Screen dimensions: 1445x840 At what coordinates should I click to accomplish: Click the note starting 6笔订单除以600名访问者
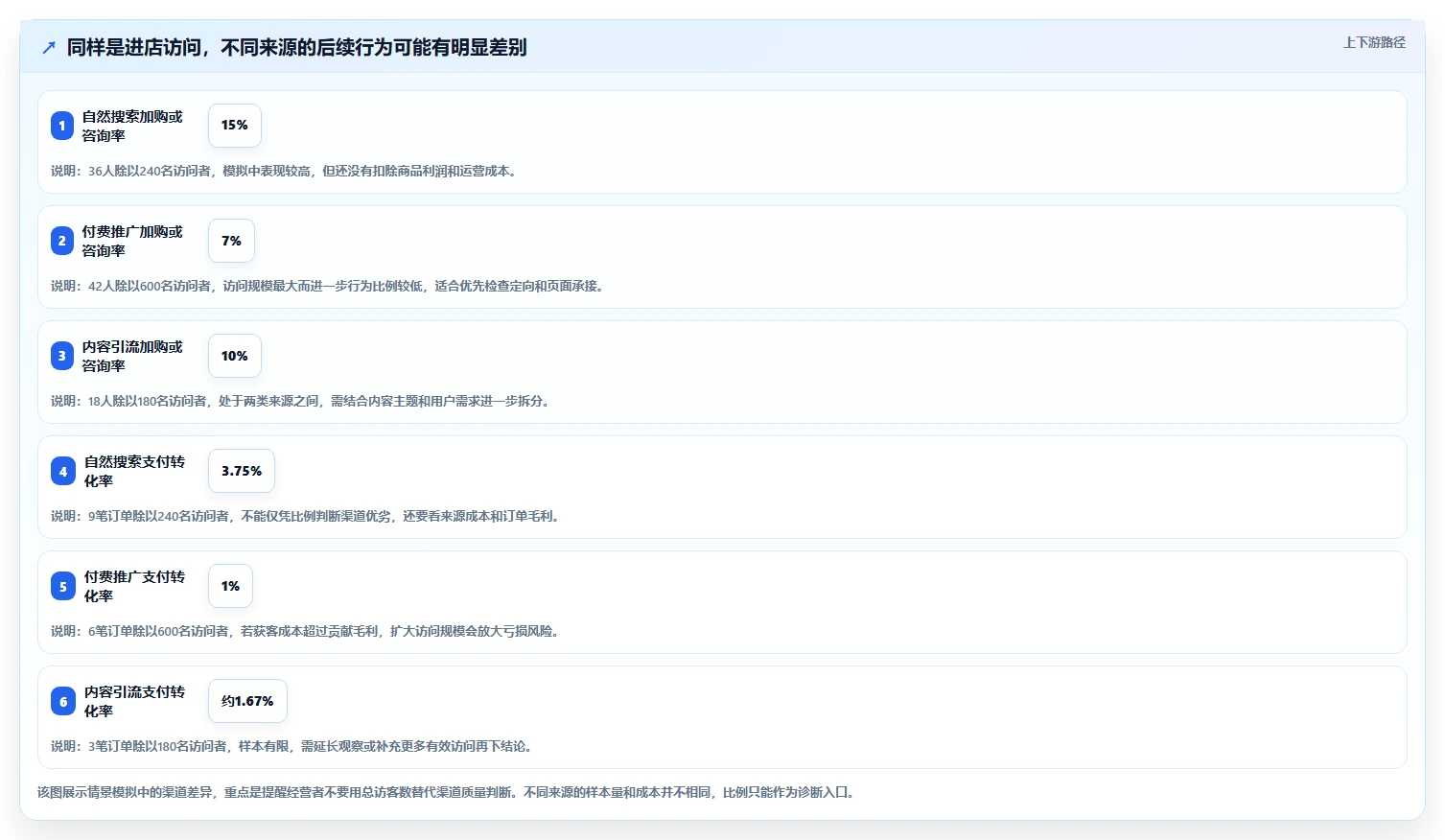(x=308, y=631)
